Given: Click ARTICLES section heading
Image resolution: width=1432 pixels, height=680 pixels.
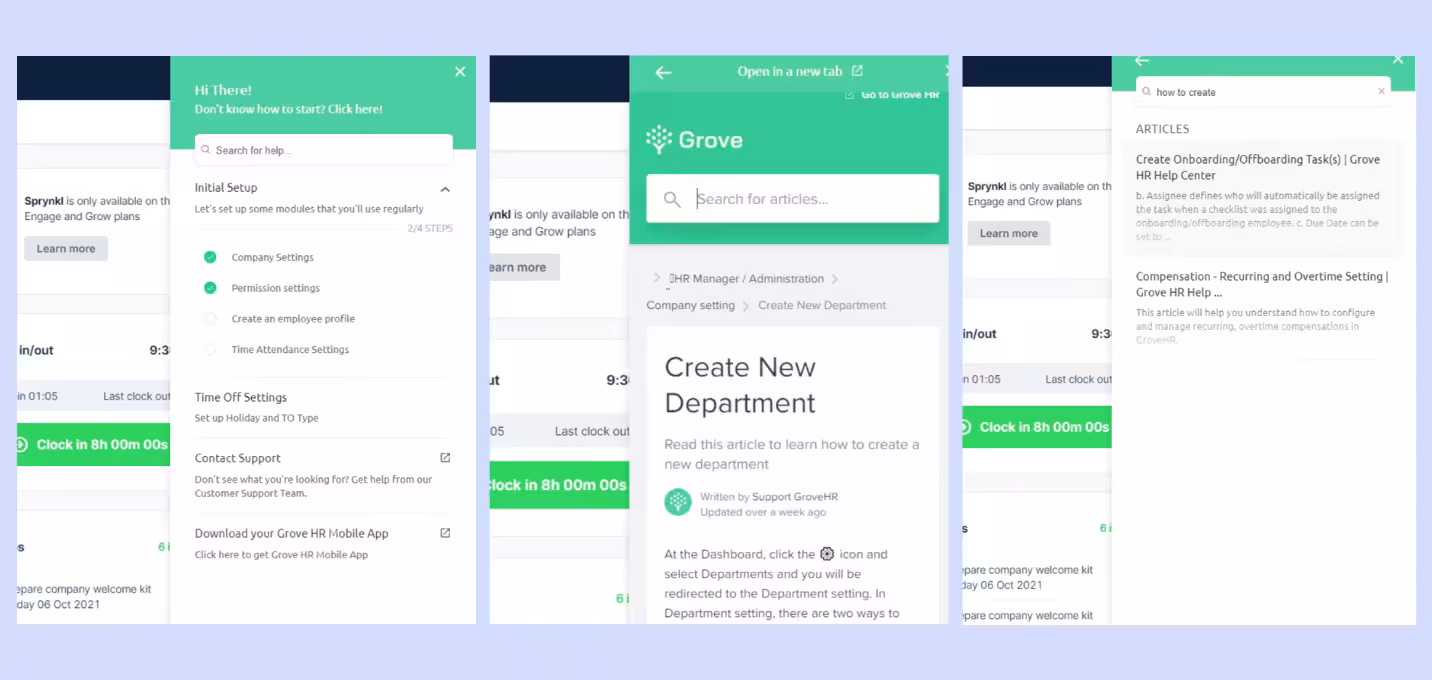Looking at the screenshot, I should tap(1162, 129).
